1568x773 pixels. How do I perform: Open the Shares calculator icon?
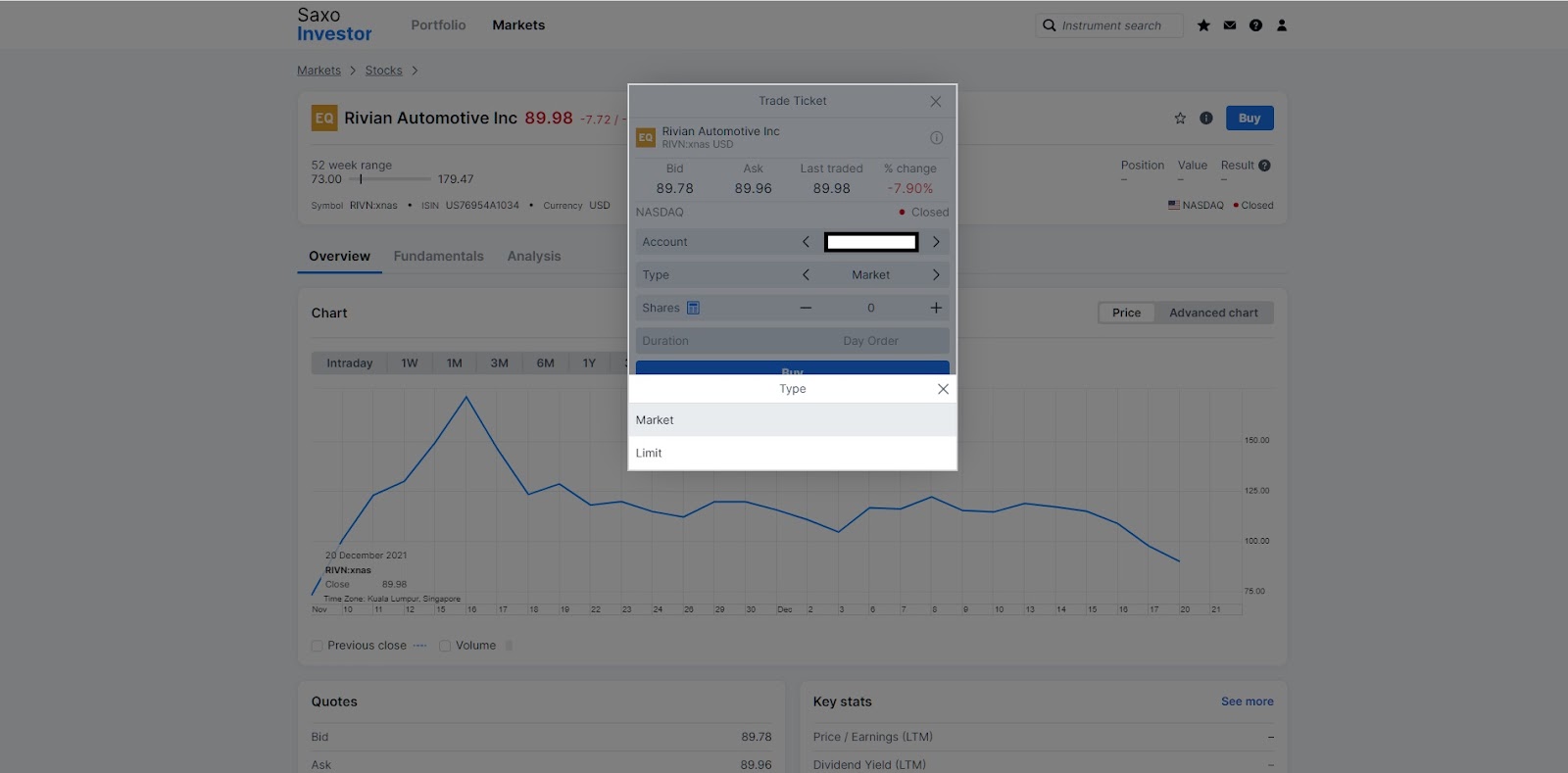[693, 308]
